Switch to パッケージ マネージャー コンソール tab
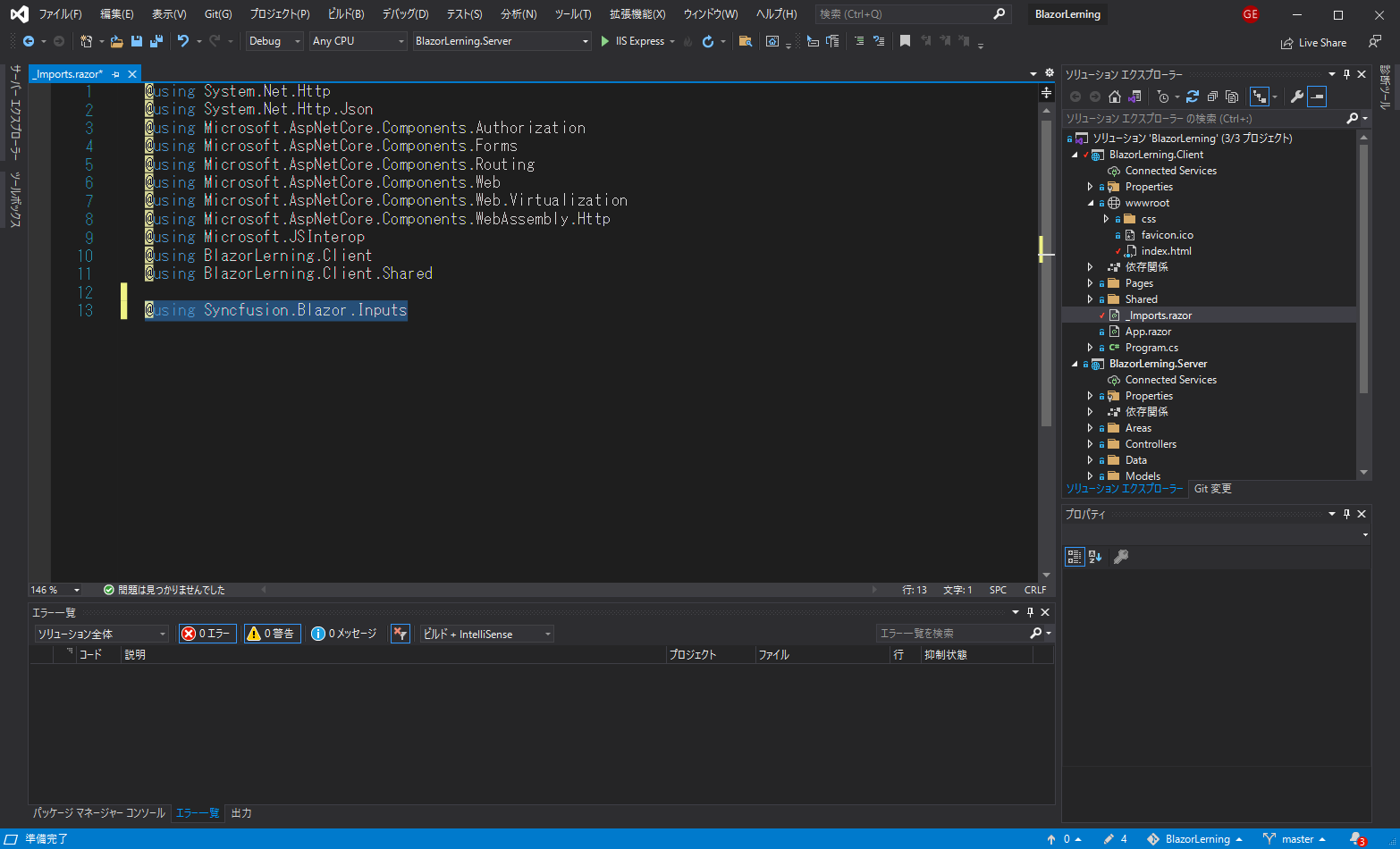This screenshot has height=849, width=1400. 99,813
